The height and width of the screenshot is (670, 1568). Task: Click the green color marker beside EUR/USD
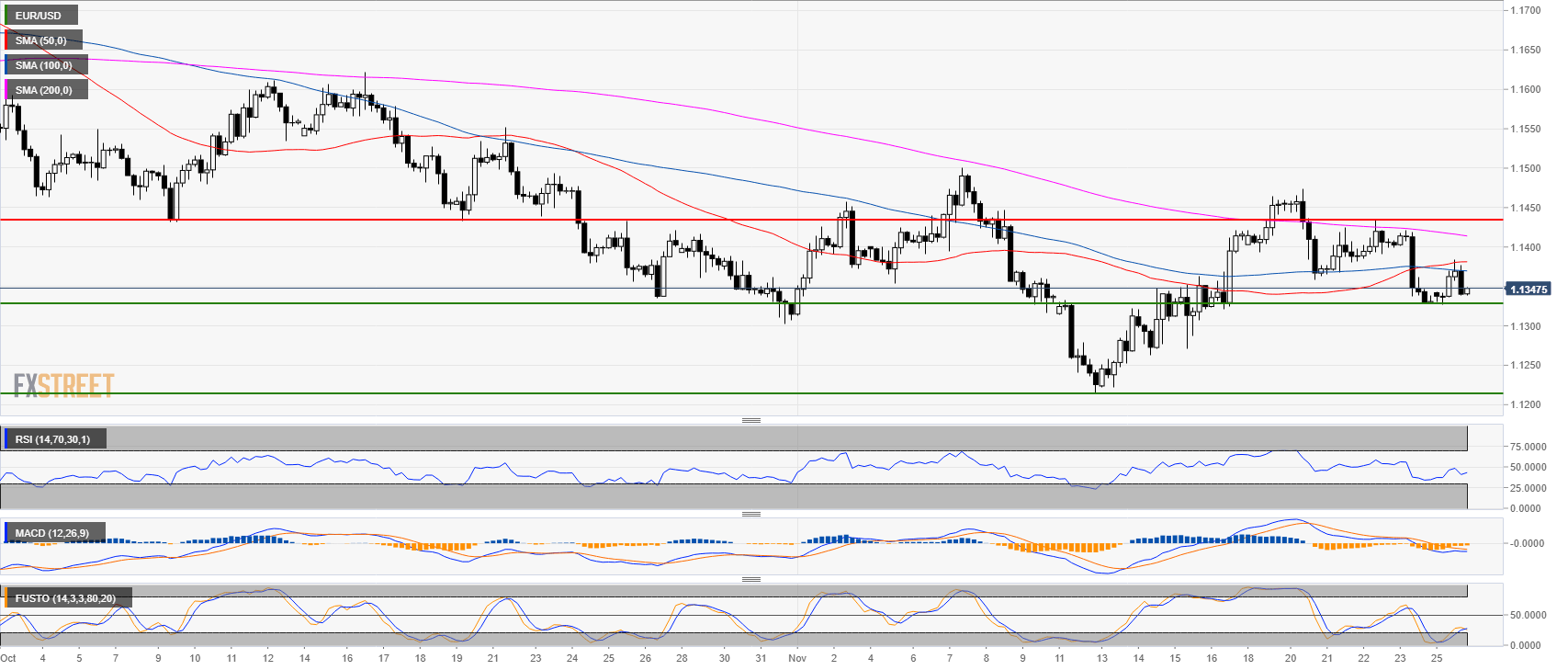pyautogui.click(x=6, y=16)
